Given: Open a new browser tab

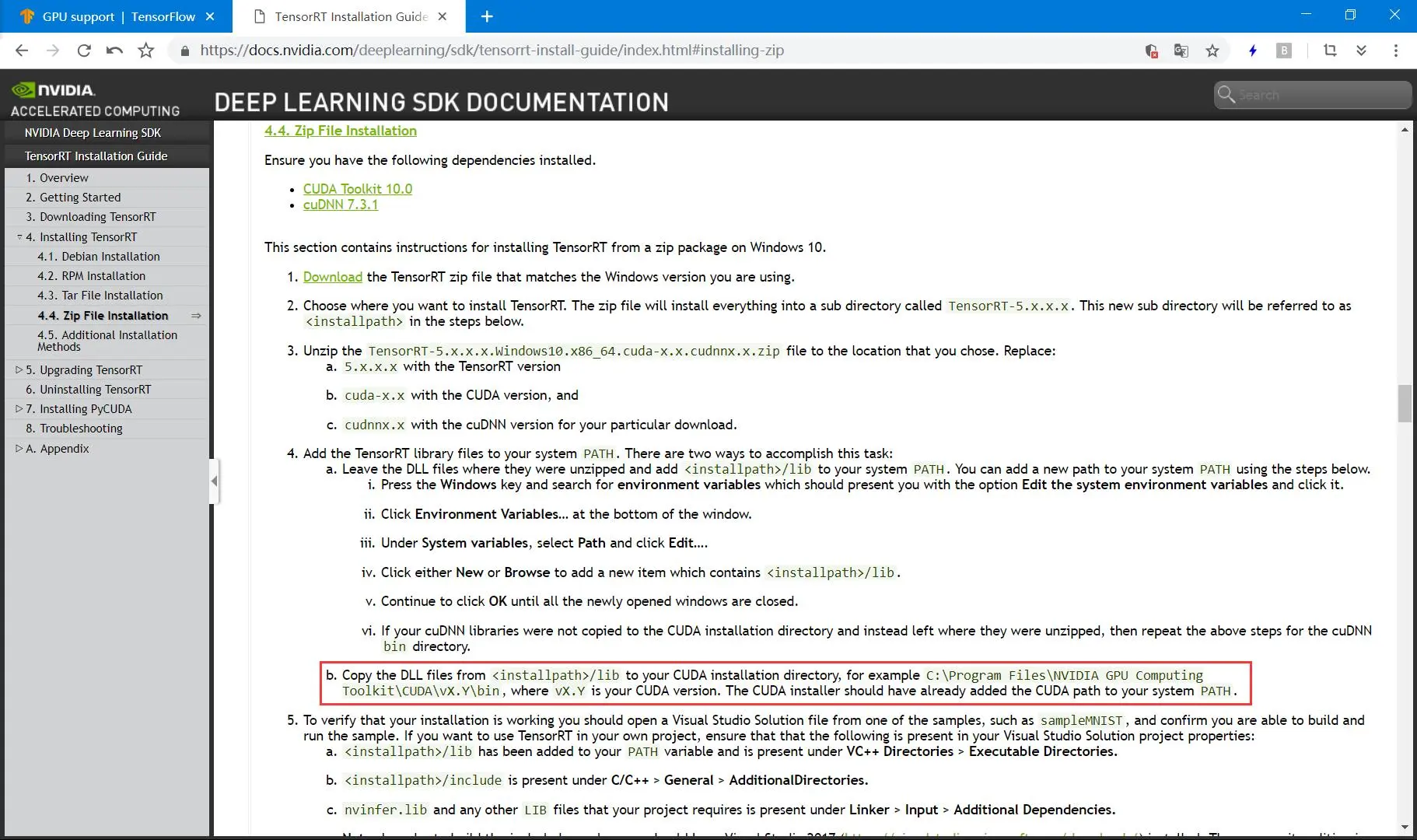Looking at the screenshot, I should 487,16.
